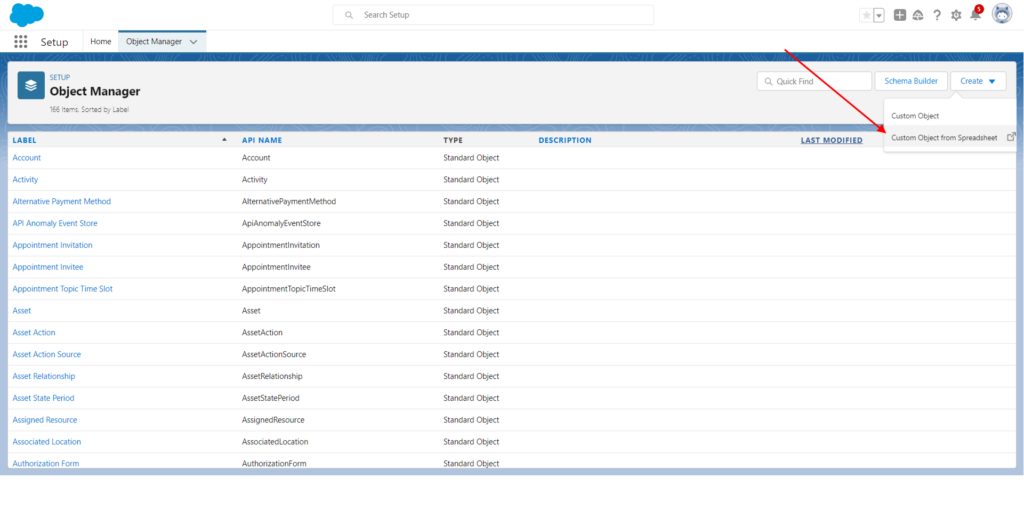Click the external link icon beside Spreadsheet
This screenshot has height=527, width=1024.
[1011, 136]
